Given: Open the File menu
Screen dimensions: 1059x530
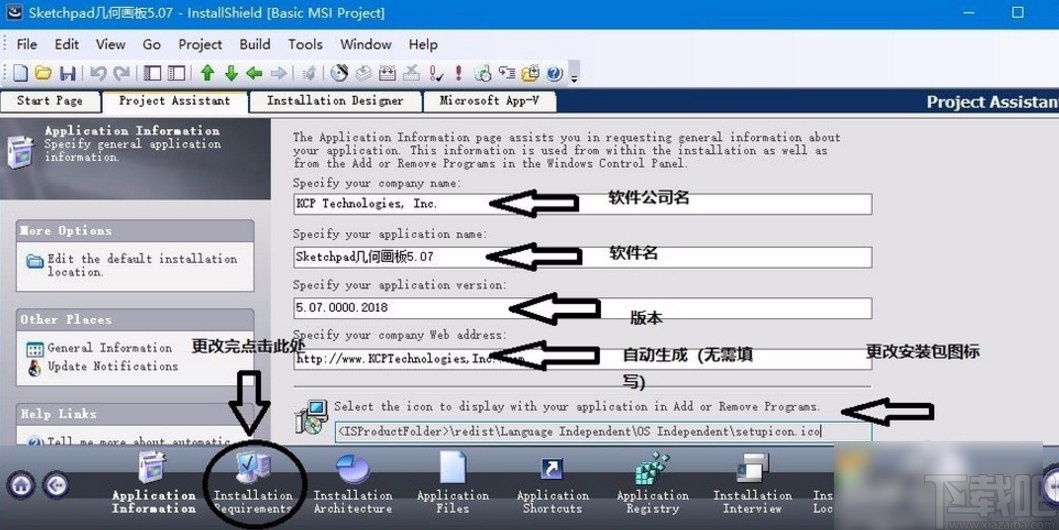Looking at the screenshot, I should click(x=26, y=45).
